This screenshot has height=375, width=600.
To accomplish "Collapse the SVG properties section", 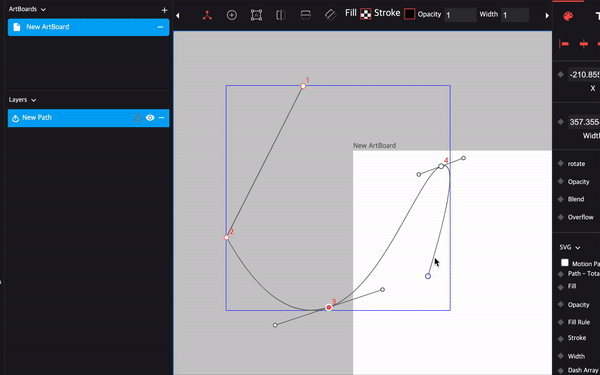I will [578, 248].
